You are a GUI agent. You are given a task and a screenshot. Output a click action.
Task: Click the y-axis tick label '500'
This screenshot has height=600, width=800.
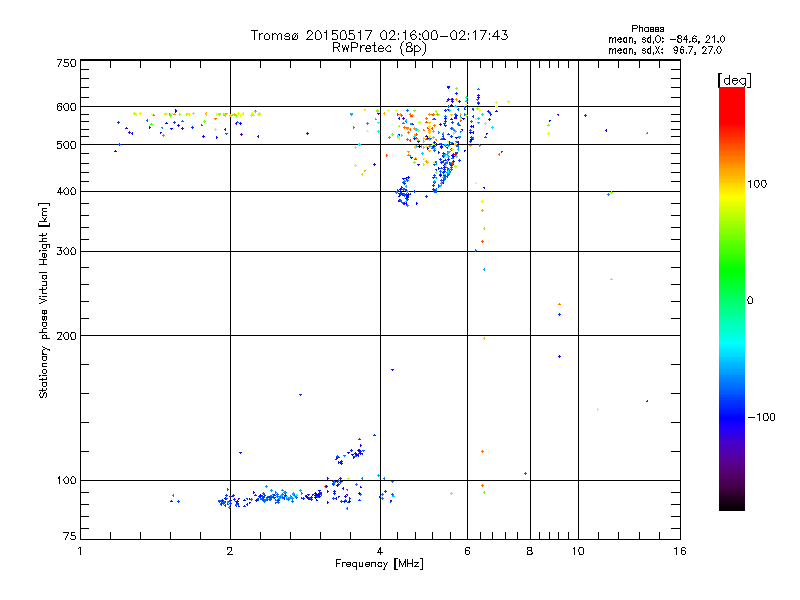pyautogui.click(x=67, y=145)
